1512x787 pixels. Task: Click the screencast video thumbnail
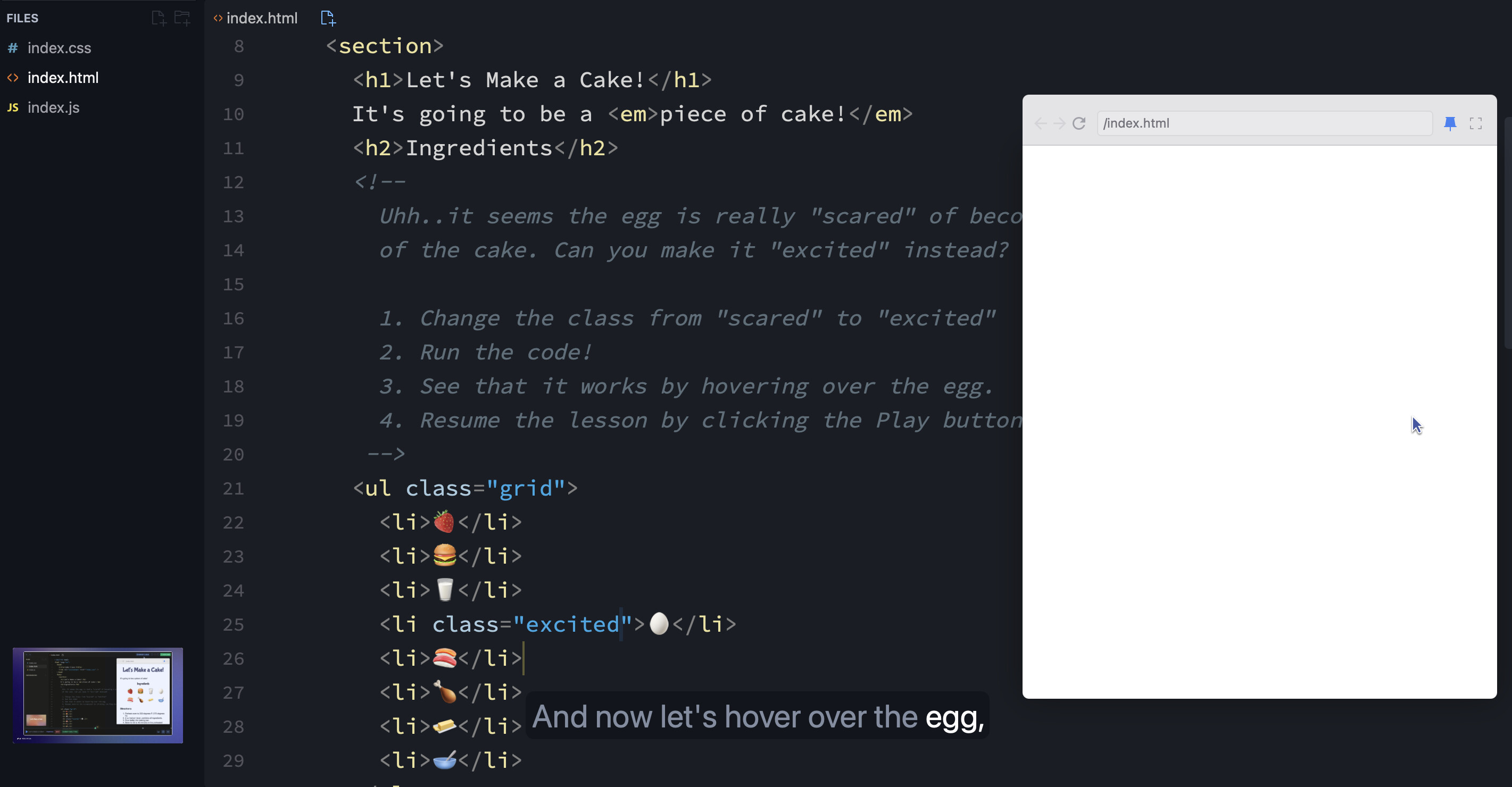(97, 695)
